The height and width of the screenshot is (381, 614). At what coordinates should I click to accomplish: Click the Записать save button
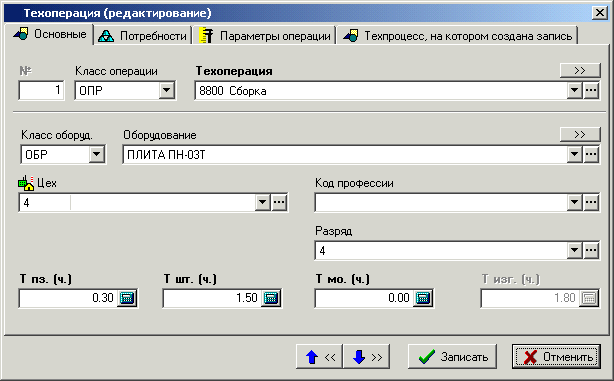click(x=452, y=357)
